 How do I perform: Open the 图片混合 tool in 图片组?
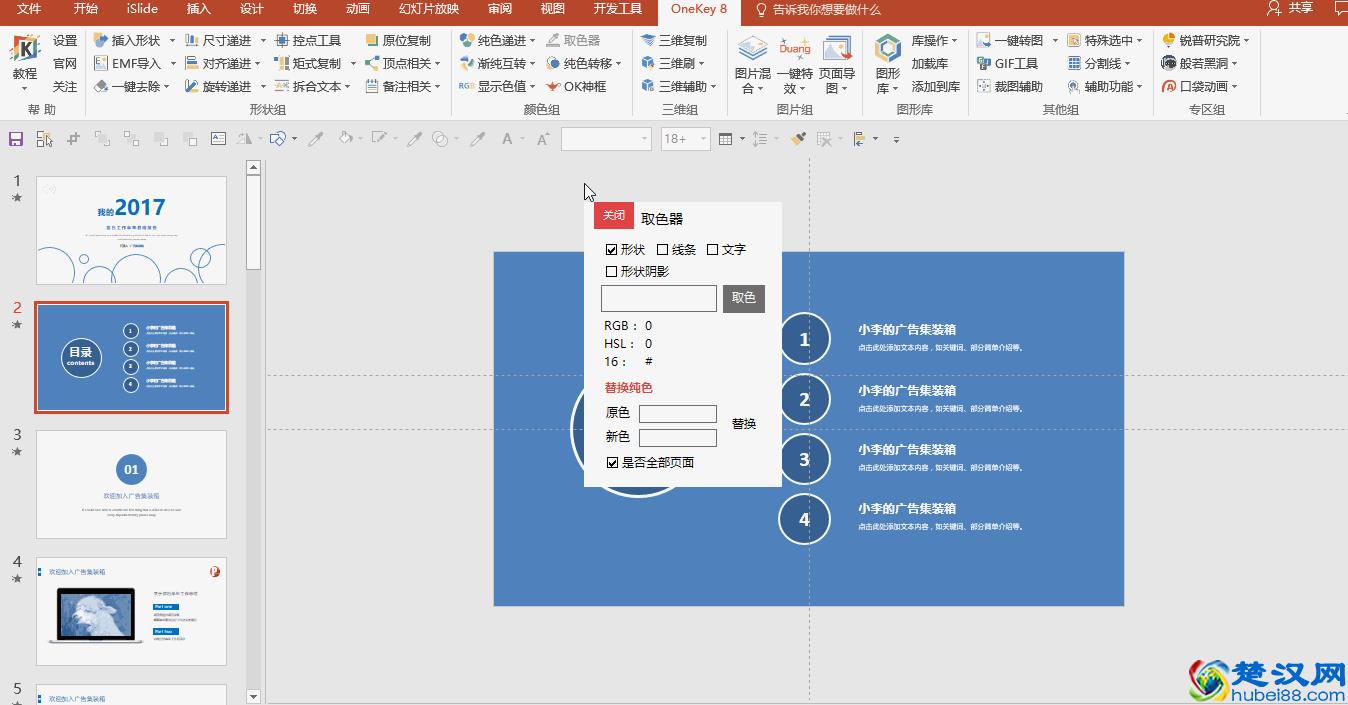click(x=751, y=63)
